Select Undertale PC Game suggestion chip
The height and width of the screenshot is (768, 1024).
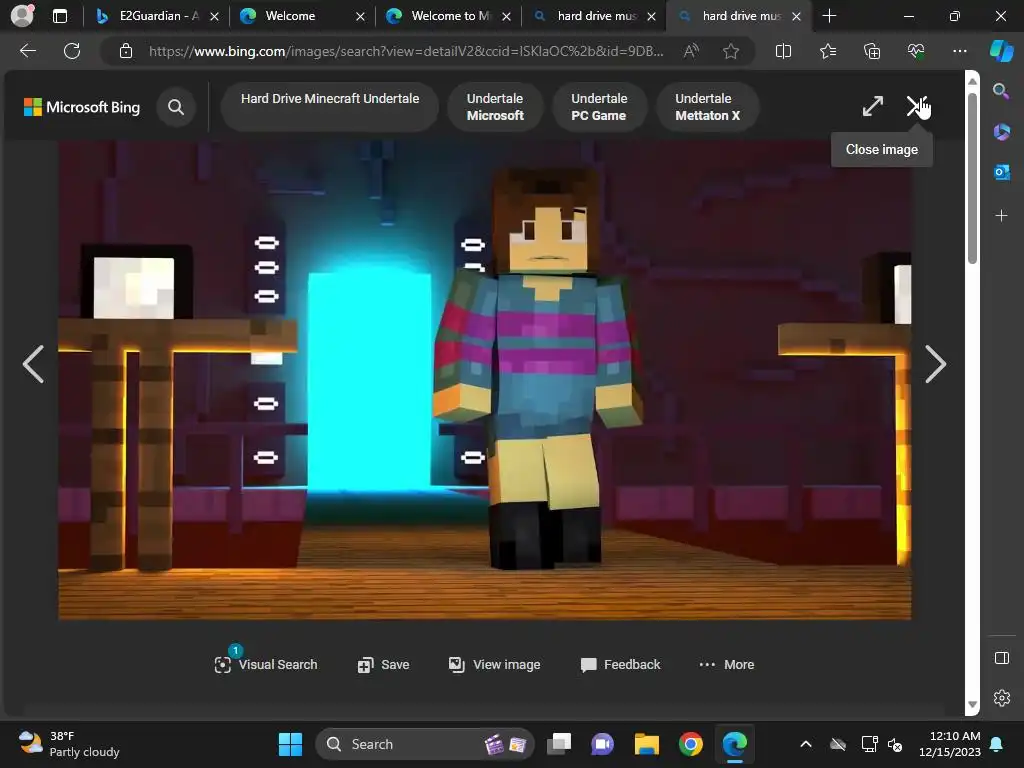pyautogui.click(x=599, y=106)
